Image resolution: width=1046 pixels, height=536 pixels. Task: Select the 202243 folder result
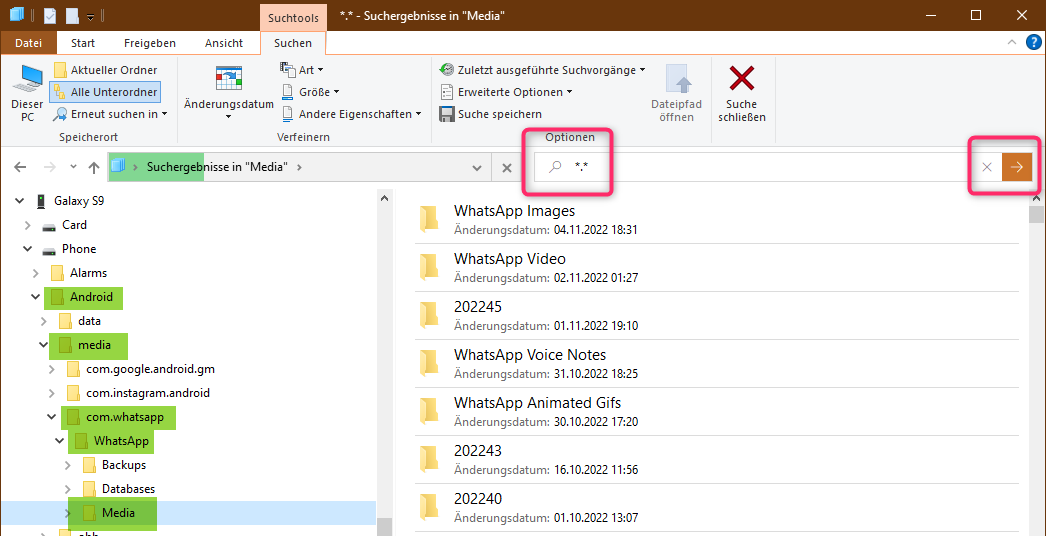coord(717,459)
